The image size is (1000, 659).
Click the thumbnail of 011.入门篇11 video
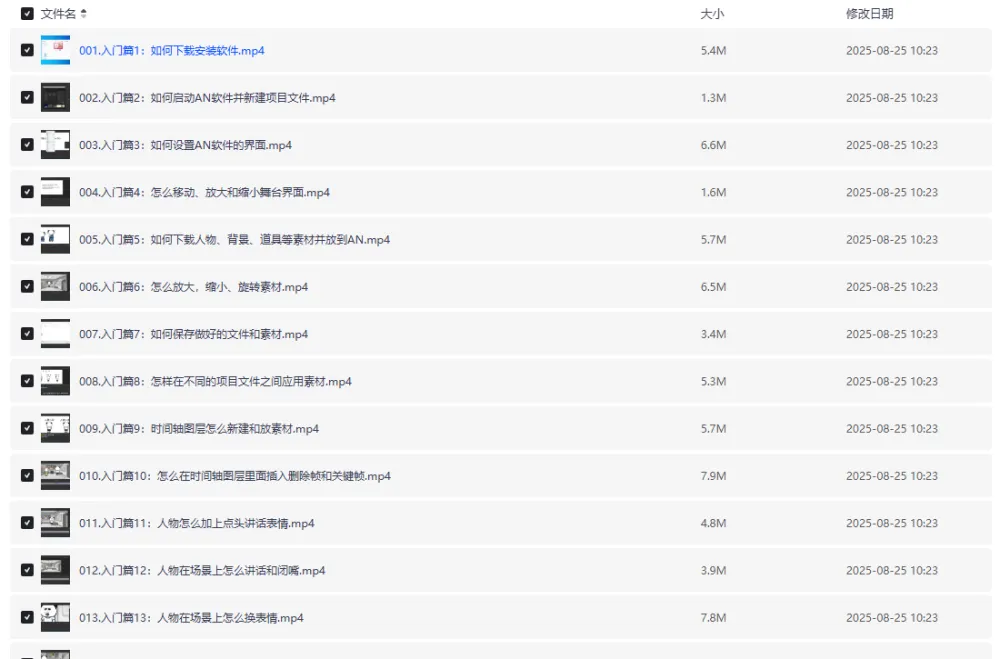tap(54, 523)
